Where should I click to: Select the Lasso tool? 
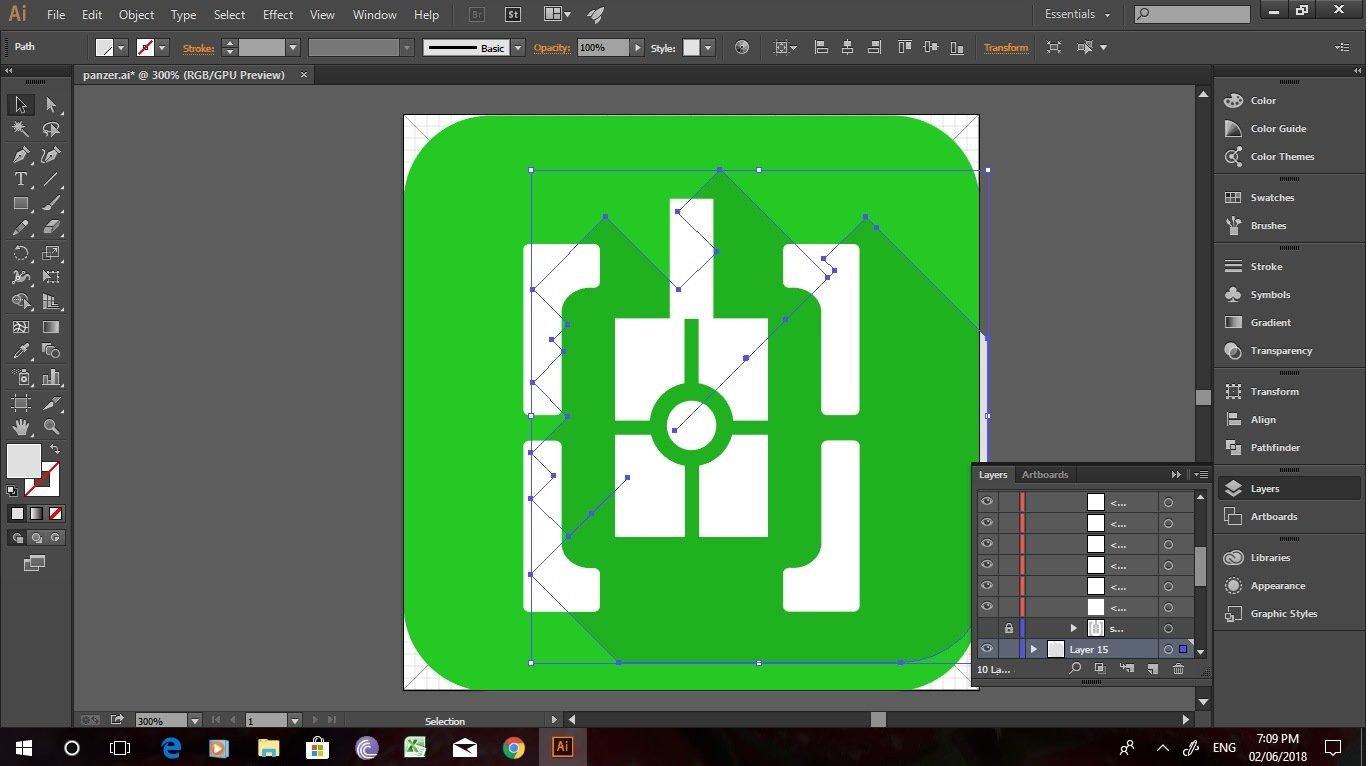51,129
